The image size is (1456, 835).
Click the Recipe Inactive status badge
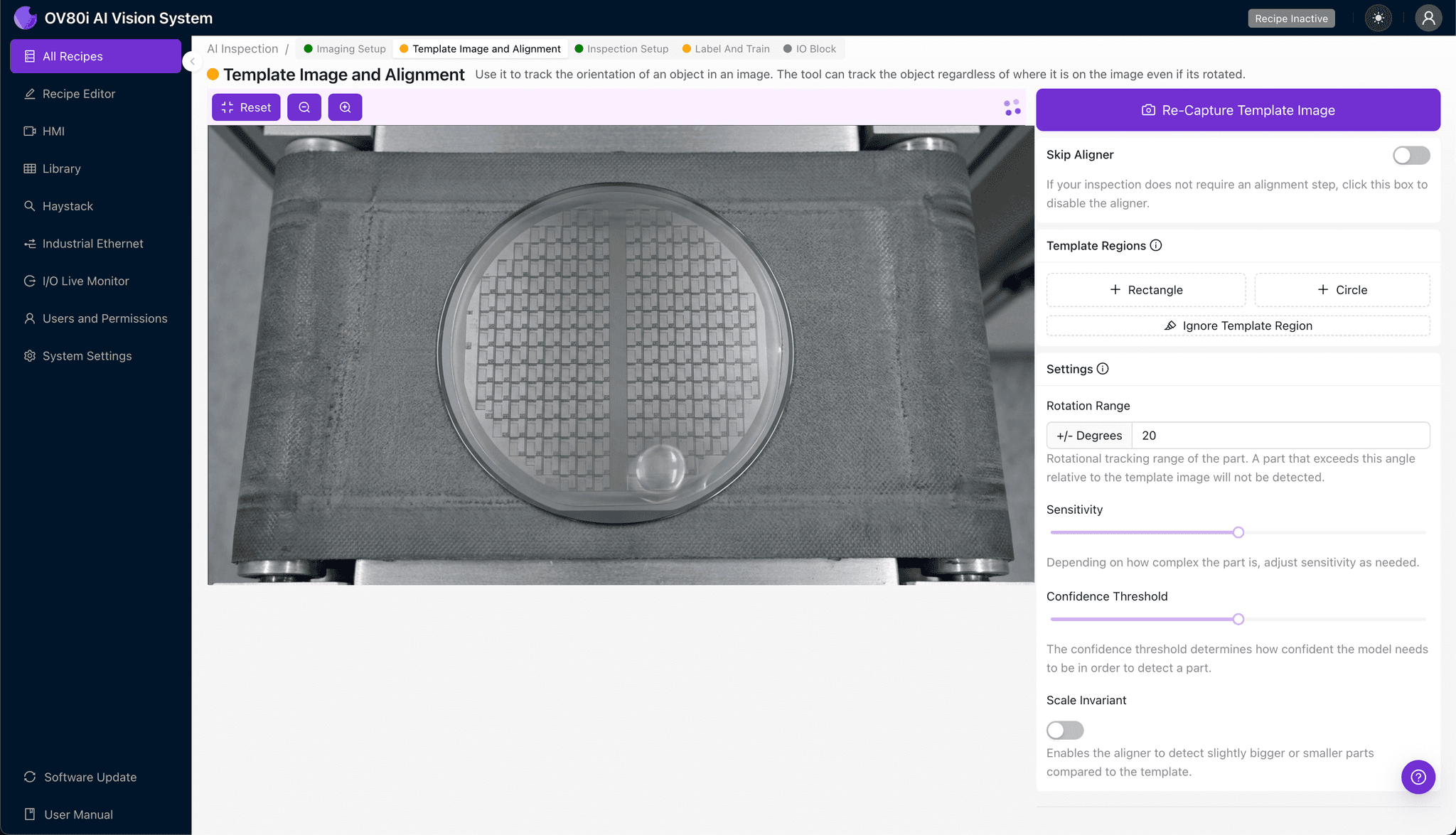[1291, 18]
